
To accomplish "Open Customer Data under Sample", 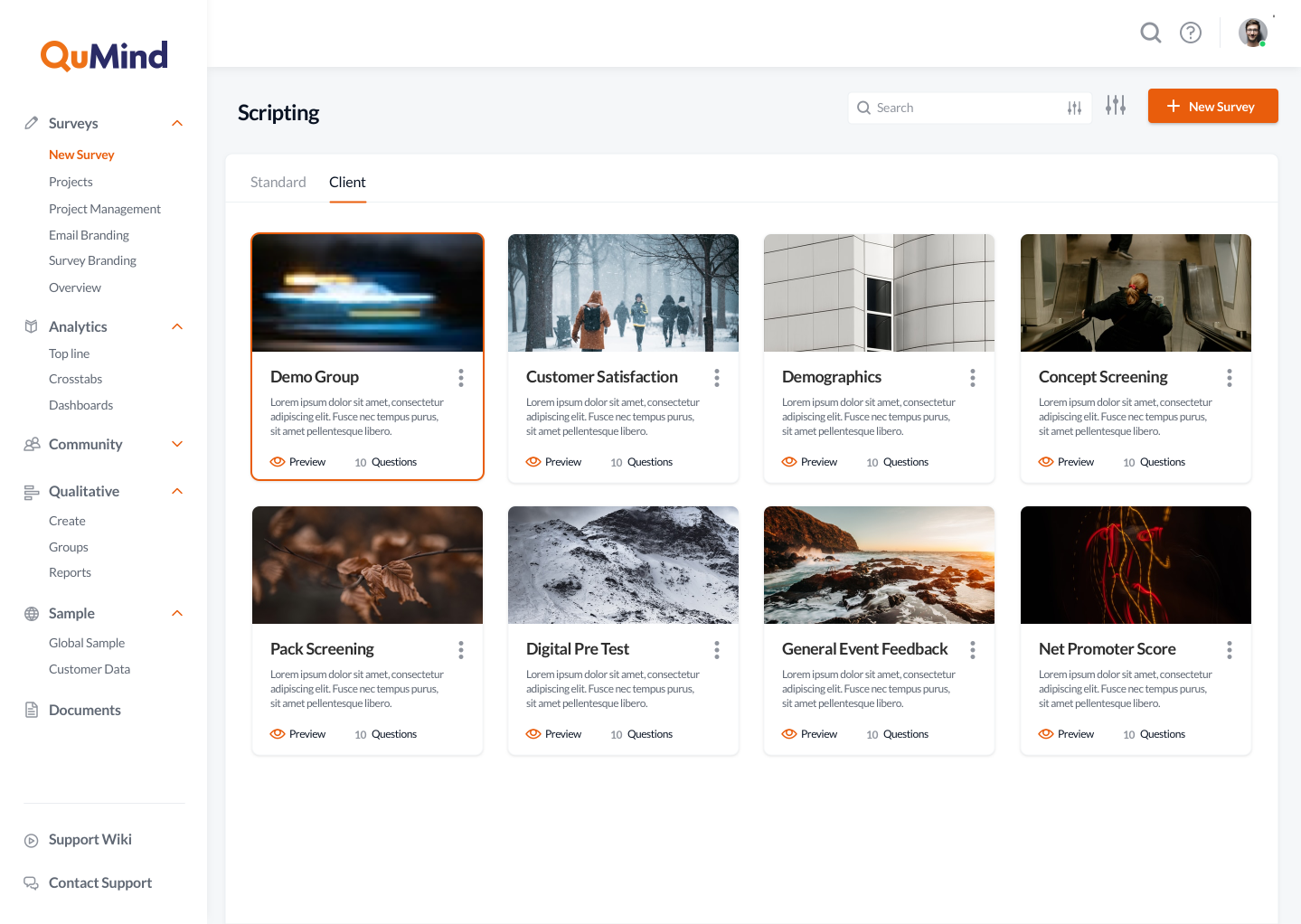I will tap(90, 669).
